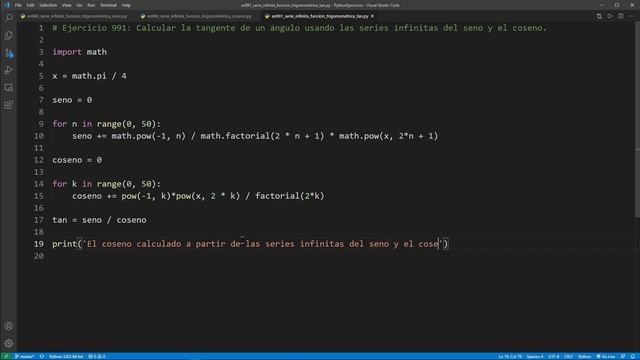Open the File menu

[x=18, y=5]
